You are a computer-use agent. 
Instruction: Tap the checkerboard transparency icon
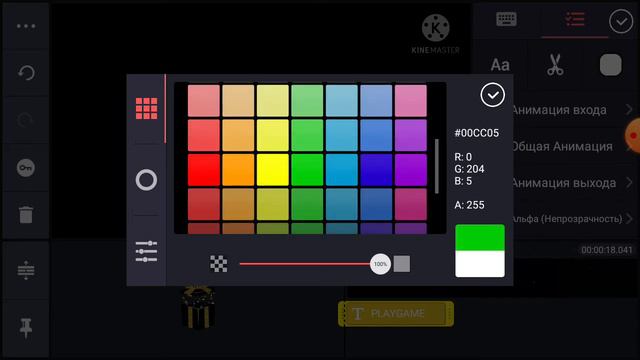click(x=218, y=264)
